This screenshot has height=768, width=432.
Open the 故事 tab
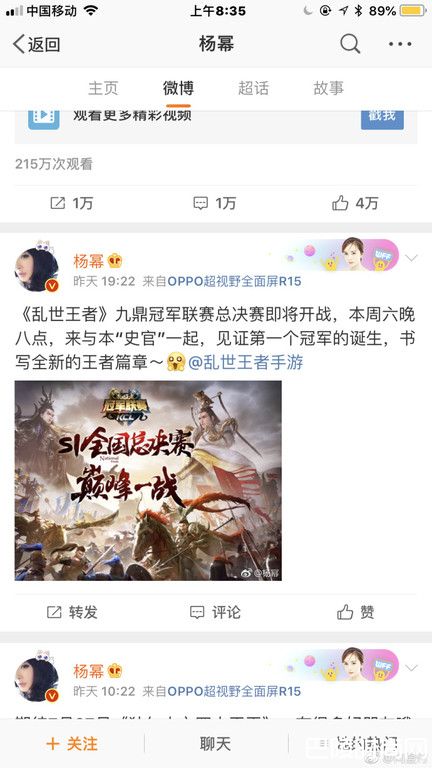328,88
